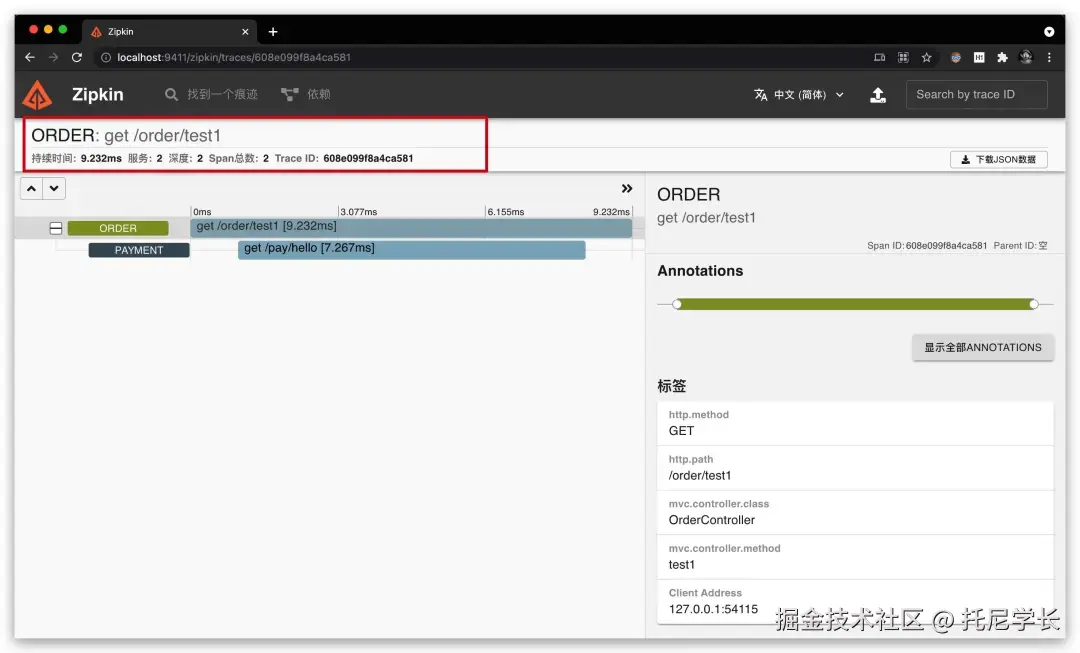Image resolution: width=1080 pixels, height=653 pixels.
Task: Select the PAYMENT service label
Action: click(x=139, y=250)
